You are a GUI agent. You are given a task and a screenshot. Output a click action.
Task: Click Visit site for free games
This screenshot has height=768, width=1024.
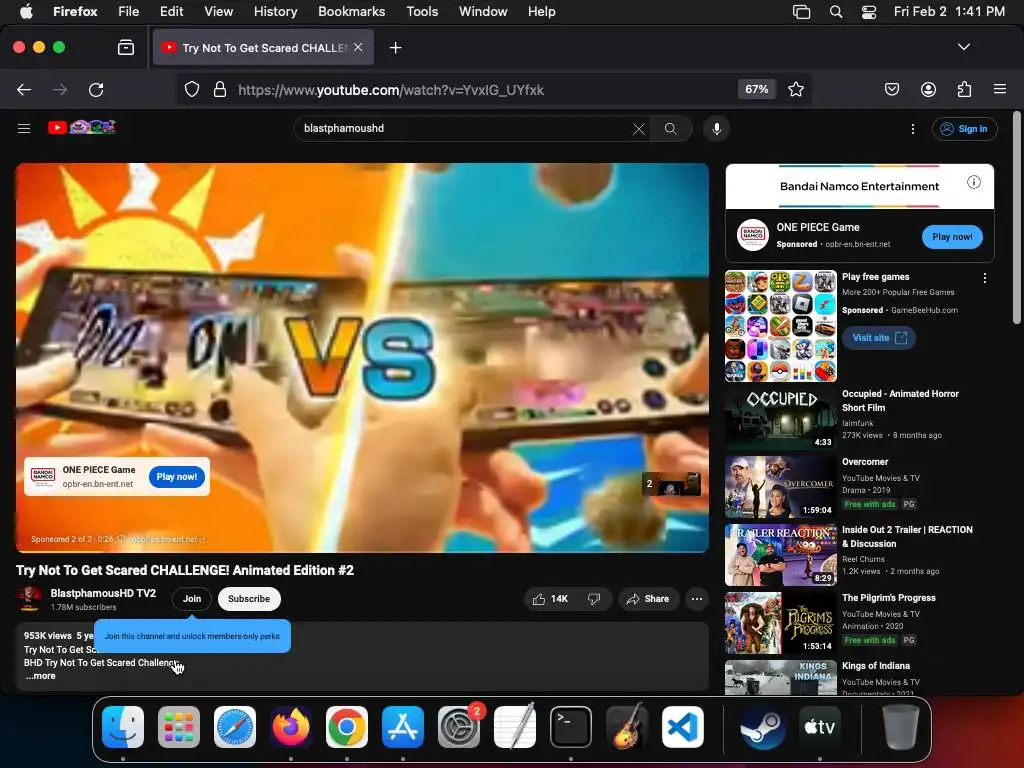coord(879,338)
